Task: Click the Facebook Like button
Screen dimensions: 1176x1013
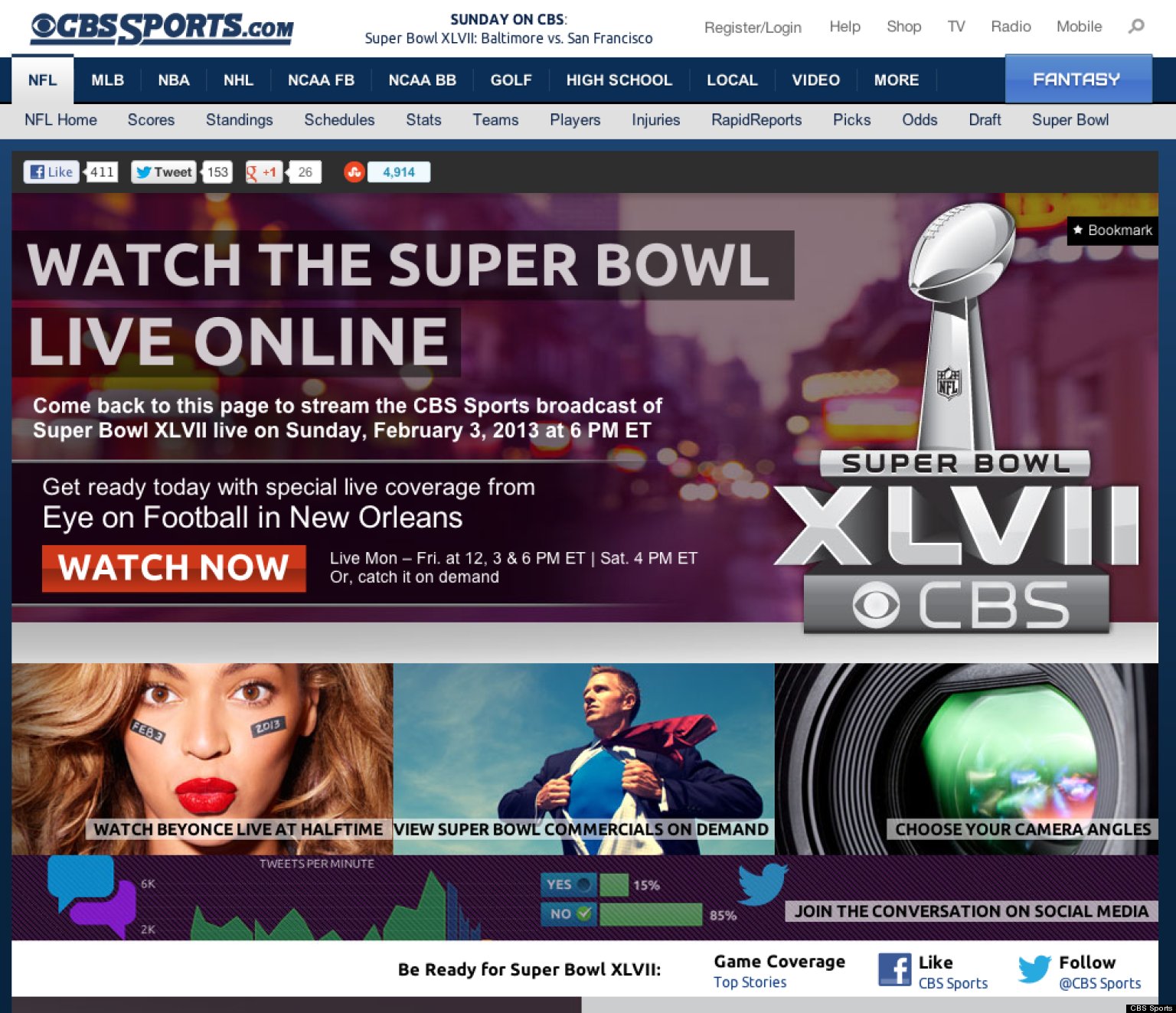Action: coord(51,172)
